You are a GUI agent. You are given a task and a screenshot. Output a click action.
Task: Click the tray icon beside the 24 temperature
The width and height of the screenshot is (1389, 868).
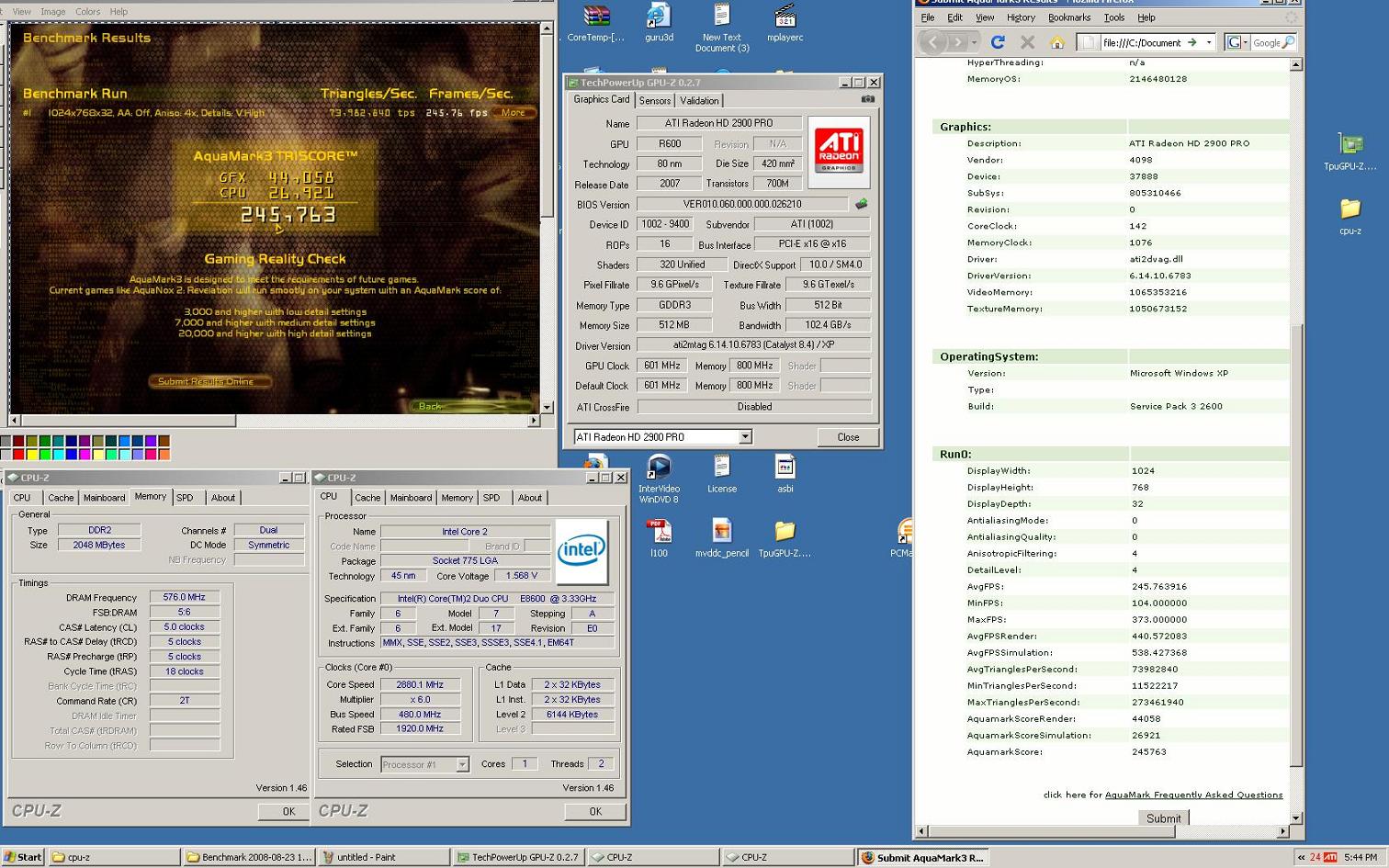click(x=1329, y=857)
